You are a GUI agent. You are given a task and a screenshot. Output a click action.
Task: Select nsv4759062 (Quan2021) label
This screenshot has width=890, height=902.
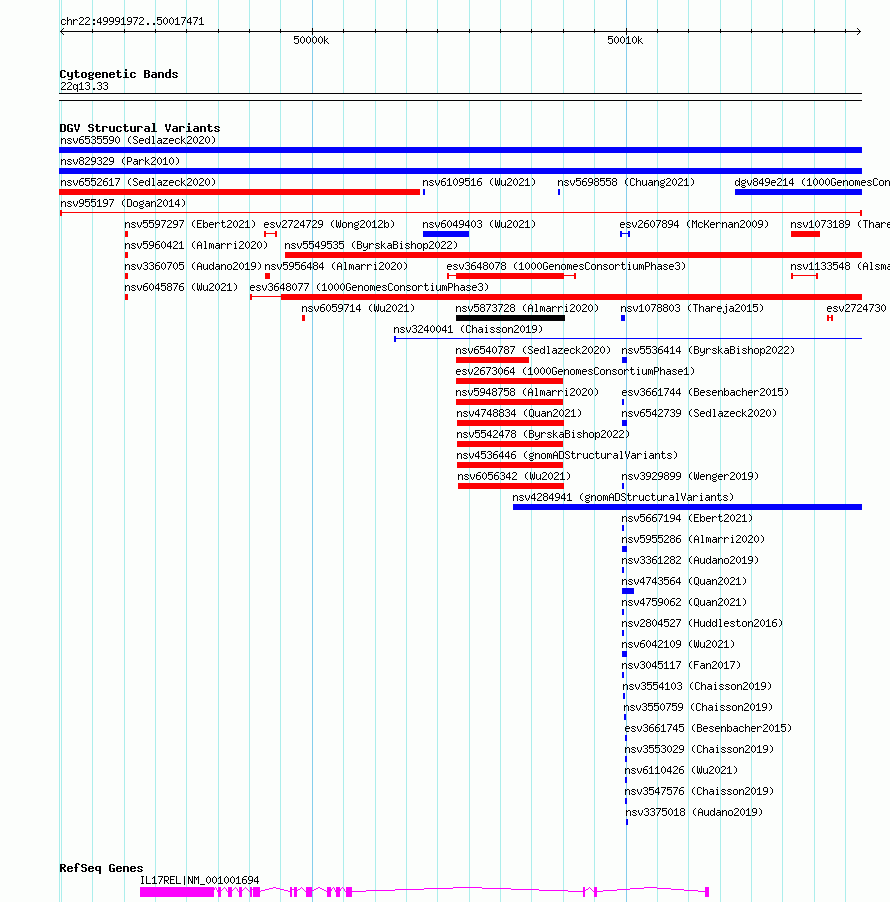tap(684, 602)
